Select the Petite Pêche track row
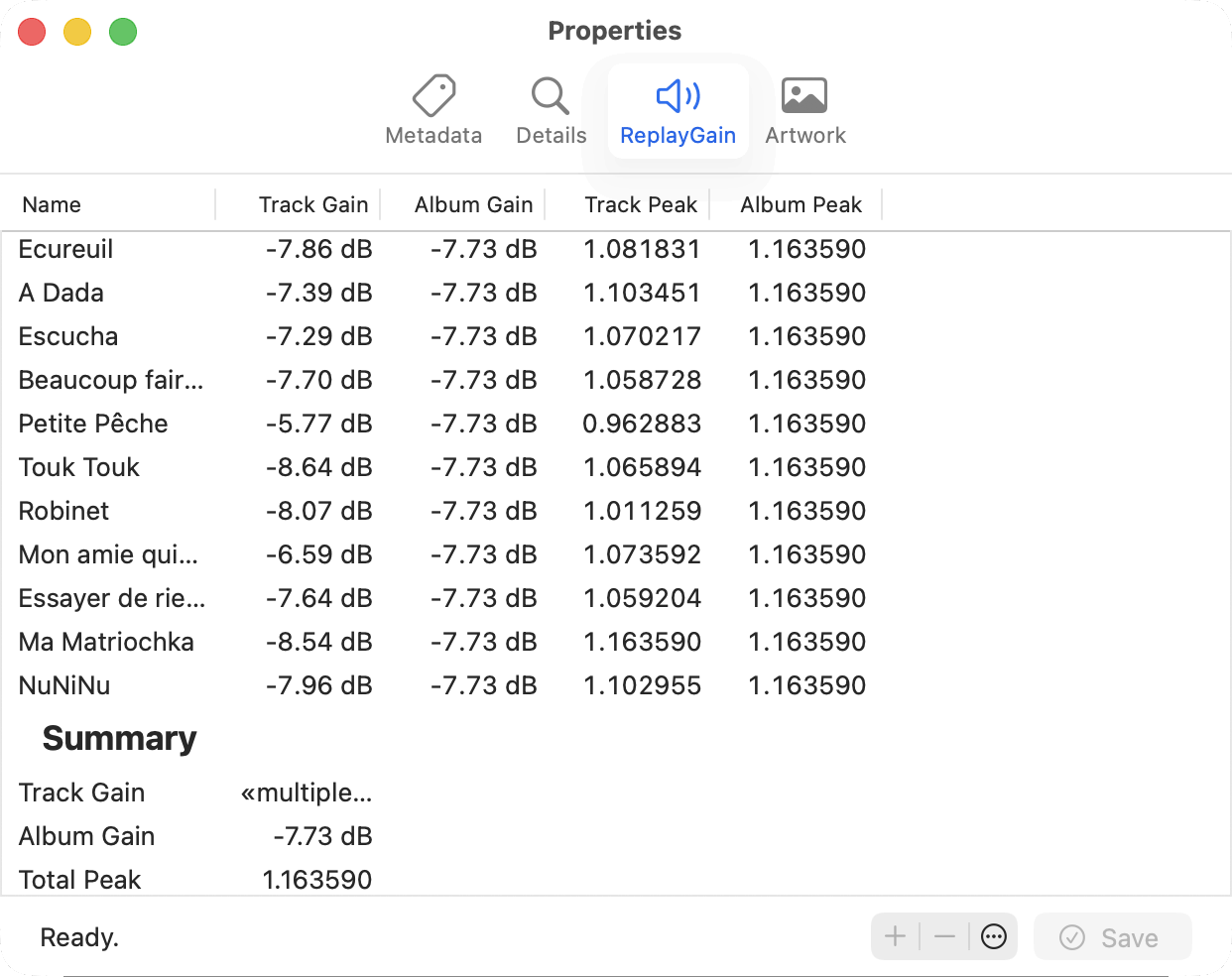The image size is (1232, 977). 93,424
